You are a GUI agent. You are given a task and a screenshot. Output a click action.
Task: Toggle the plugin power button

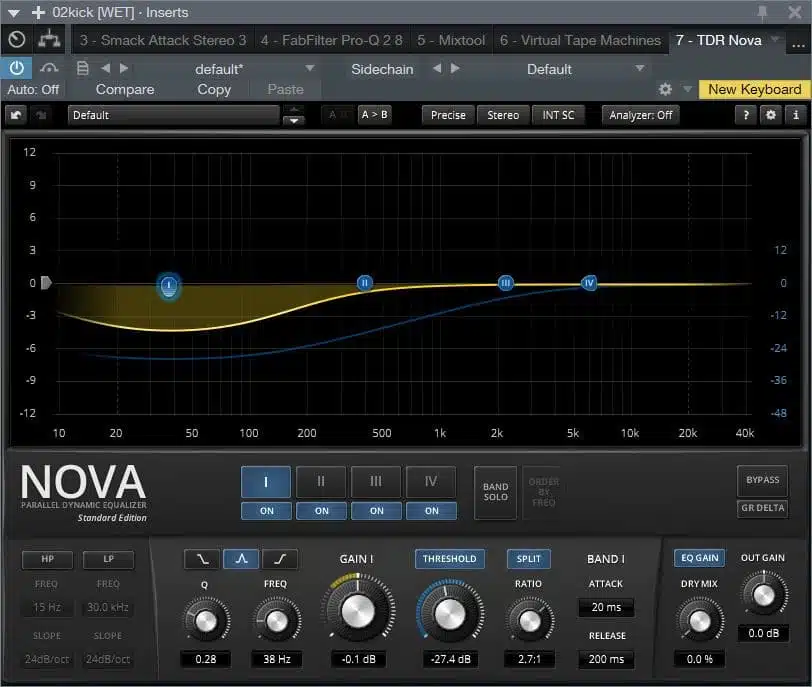point(16,68)
